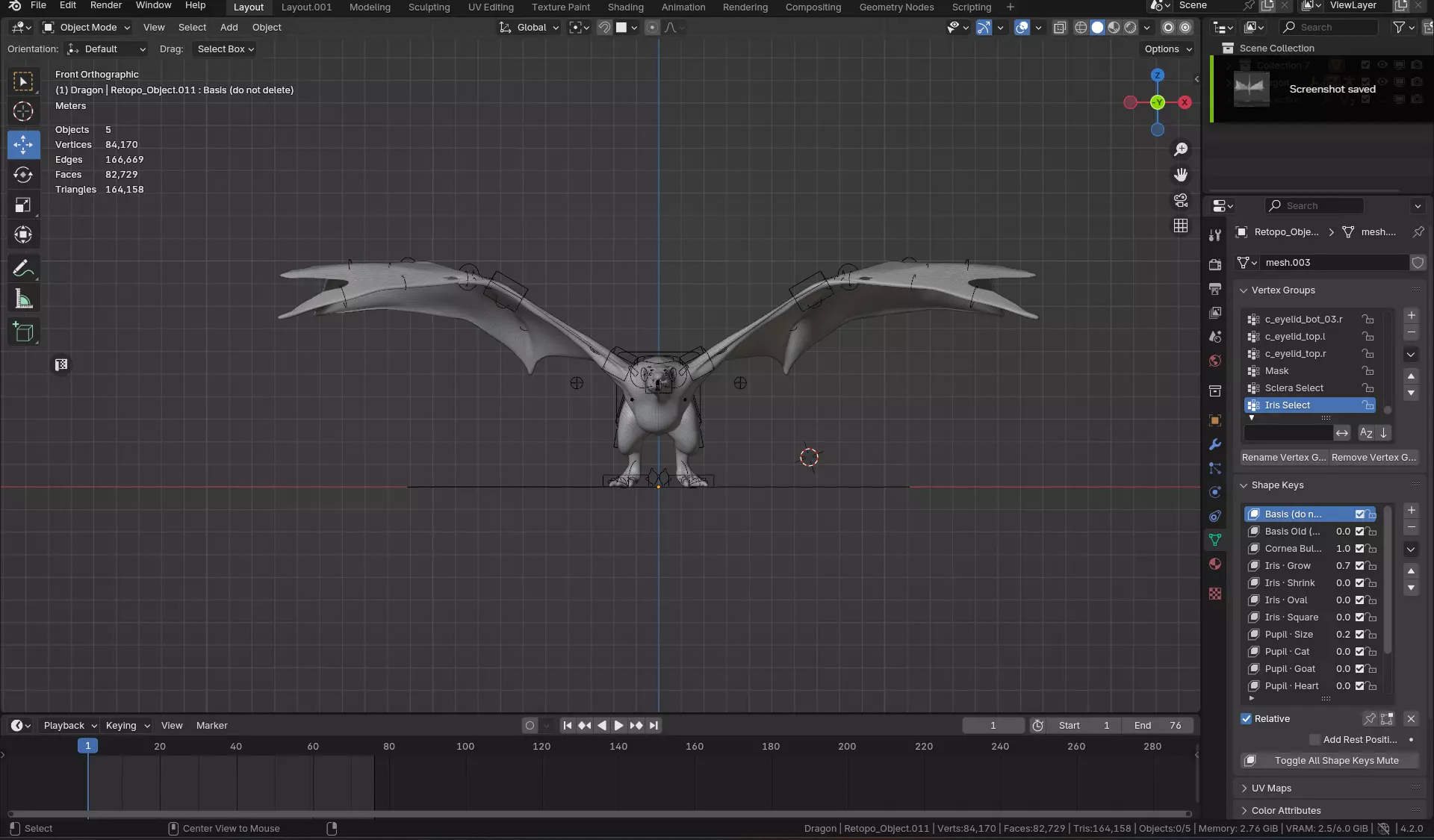This screenshot has height=840, width=1434.
Task: Open the Output properties tab
Action: pyautogui.click(x=1215, y=289)
